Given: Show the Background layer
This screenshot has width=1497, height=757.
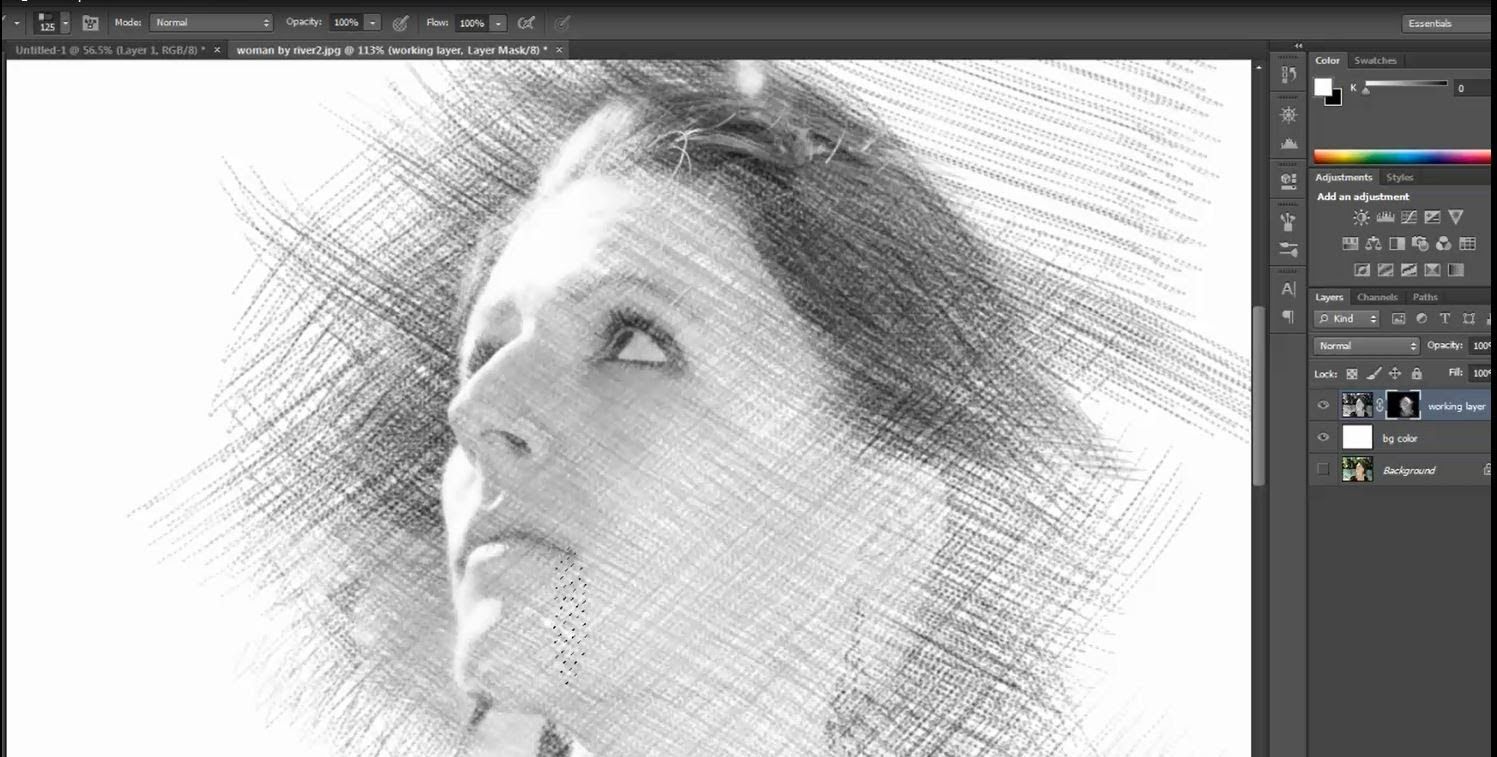Looking at the screenshot, I should pos(1322,469).
